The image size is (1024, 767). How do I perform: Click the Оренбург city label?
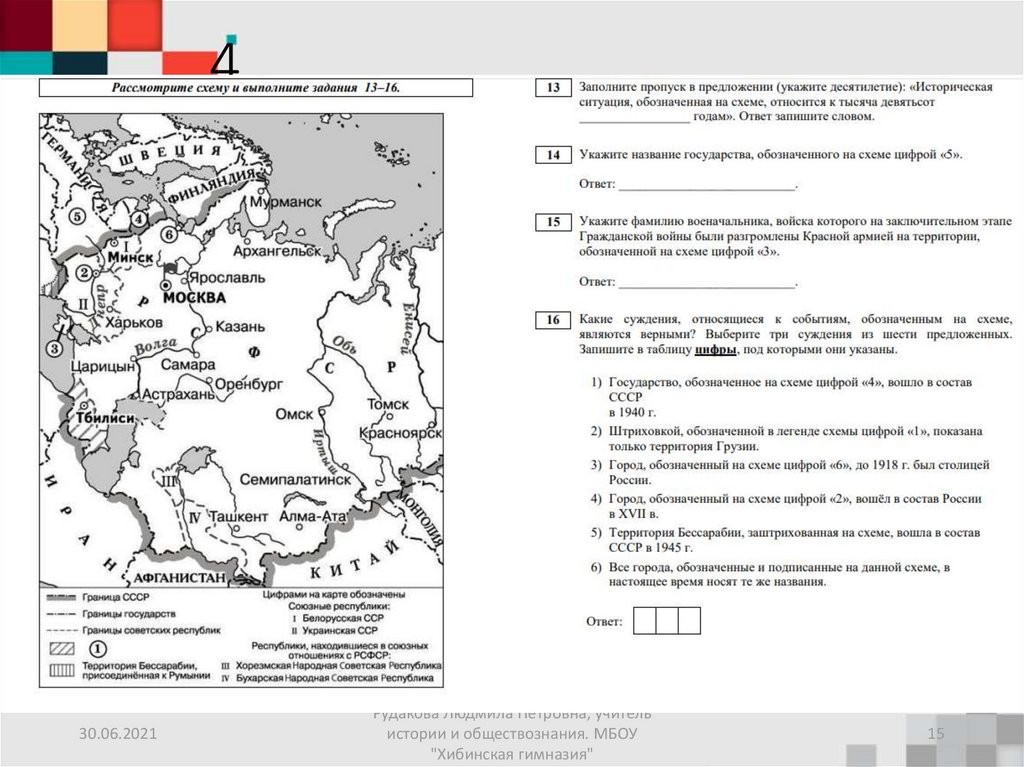coord(249,385)
